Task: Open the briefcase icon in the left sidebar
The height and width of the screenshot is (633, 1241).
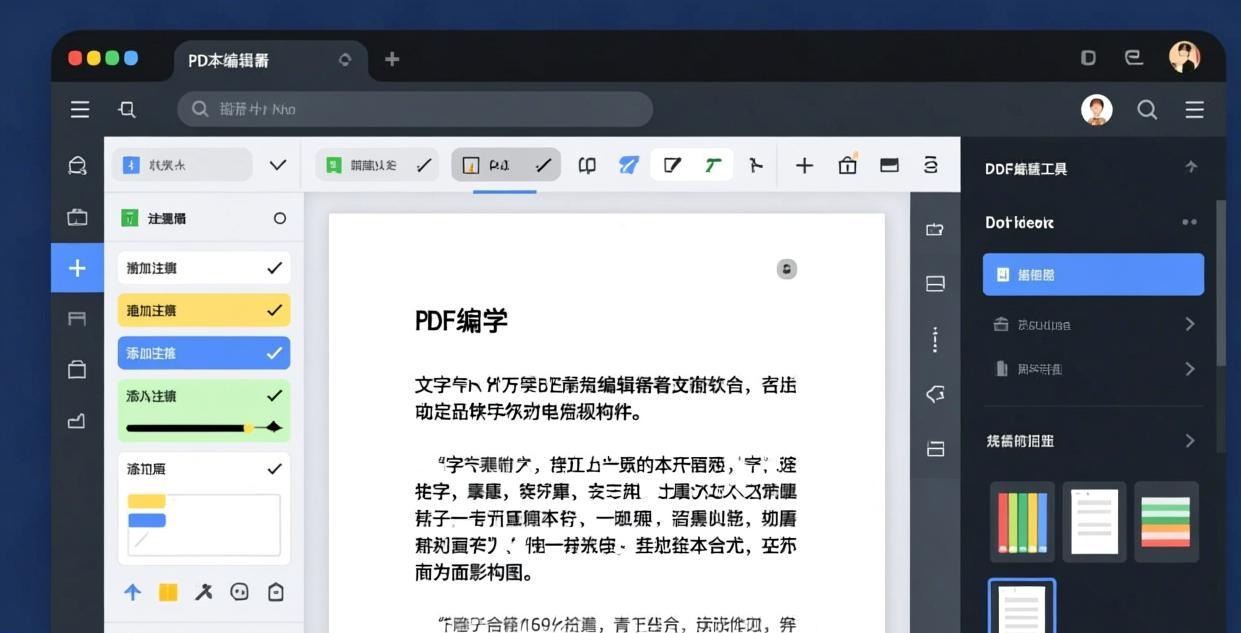Action: click(77, 217)
